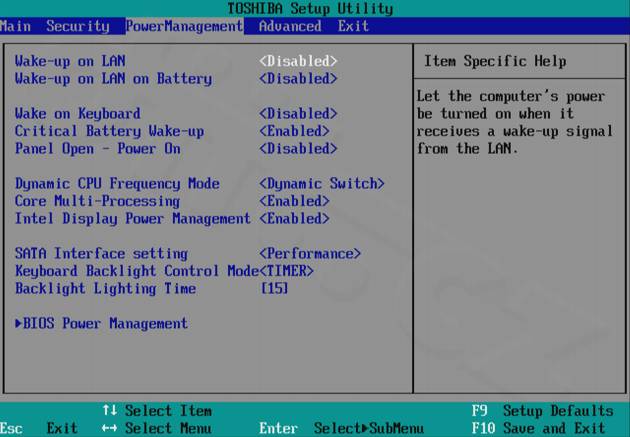The width and height of the screenshot is (630, 437).
Task: Click the up-down arrows Select Item hint
Action: pyautogui.click(x=157, y=411)
